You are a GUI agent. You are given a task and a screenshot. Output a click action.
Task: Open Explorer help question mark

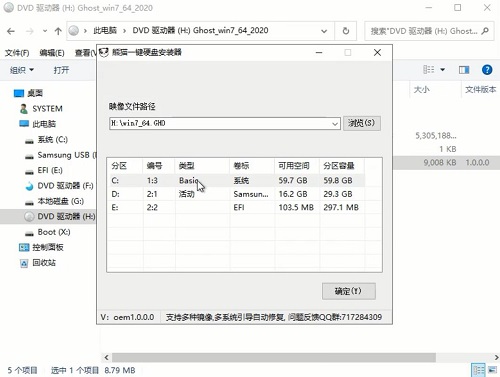point(487,70)
